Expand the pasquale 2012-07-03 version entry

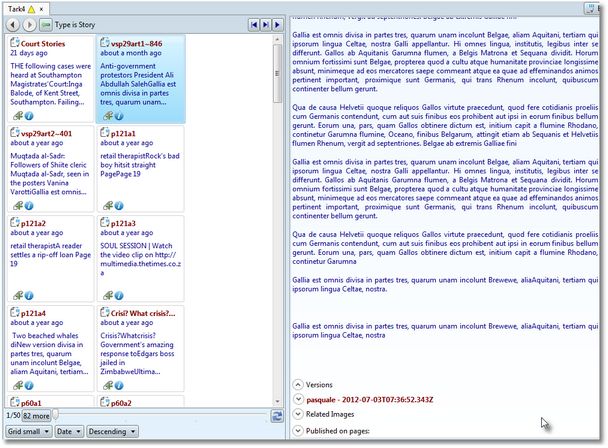tap(298, 399)
